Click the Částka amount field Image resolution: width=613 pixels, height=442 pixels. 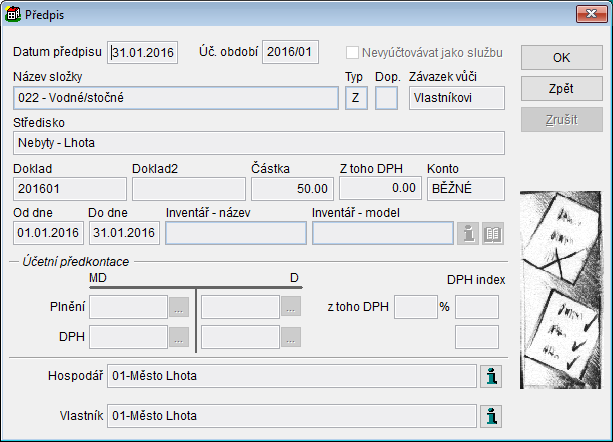coord(291,188)
